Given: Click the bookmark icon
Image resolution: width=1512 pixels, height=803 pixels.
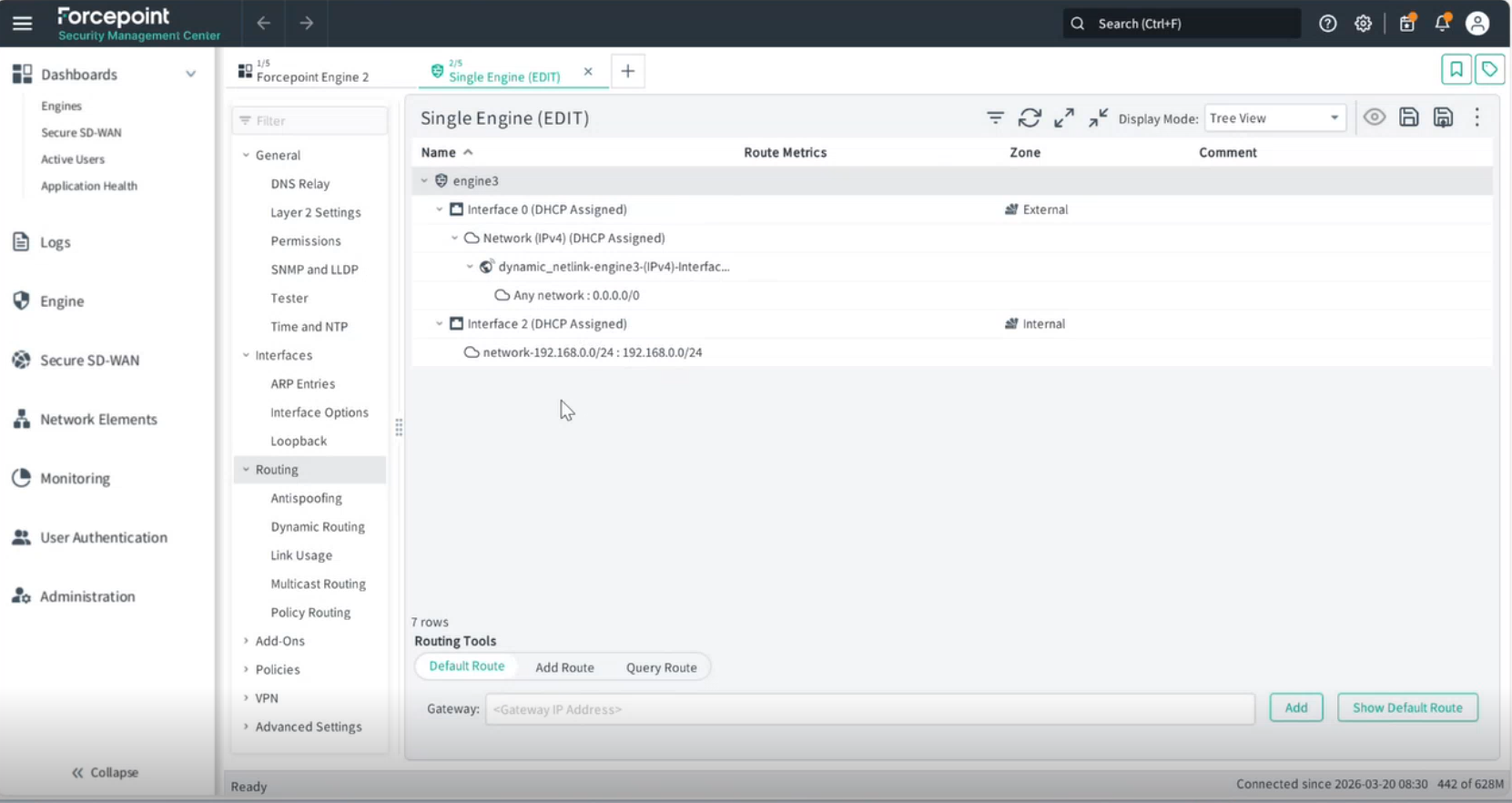Looking at the screenshot, I should click(x=1456, y=69).
